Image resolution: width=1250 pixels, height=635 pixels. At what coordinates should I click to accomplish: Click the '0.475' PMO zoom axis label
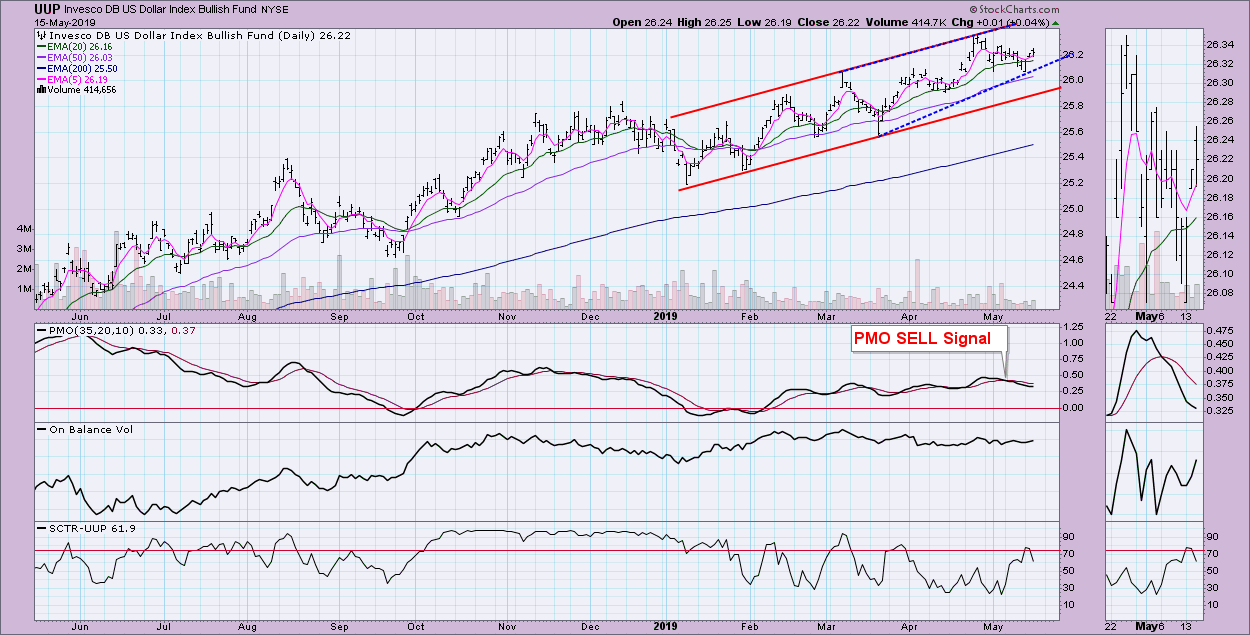coord(1221,329)
